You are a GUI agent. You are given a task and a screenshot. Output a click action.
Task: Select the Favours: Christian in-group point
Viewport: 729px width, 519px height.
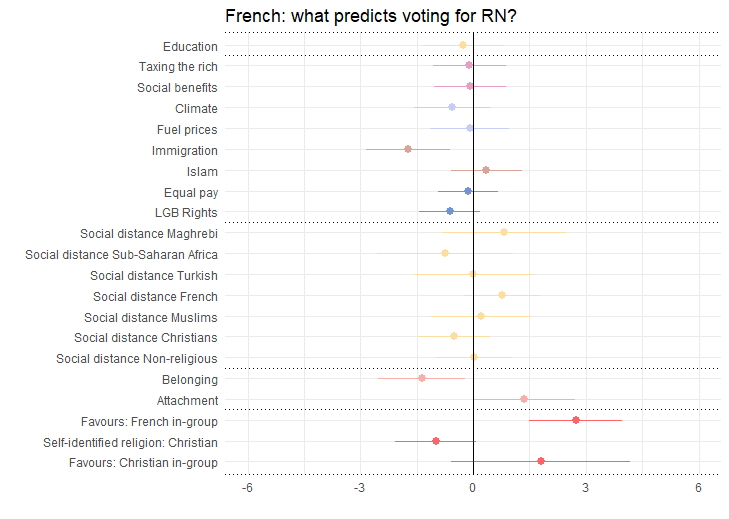pos(541,461)
